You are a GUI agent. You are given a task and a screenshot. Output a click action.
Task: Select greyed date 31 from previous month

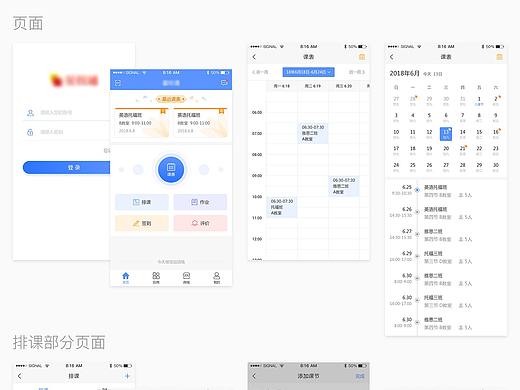coord(463,100)
